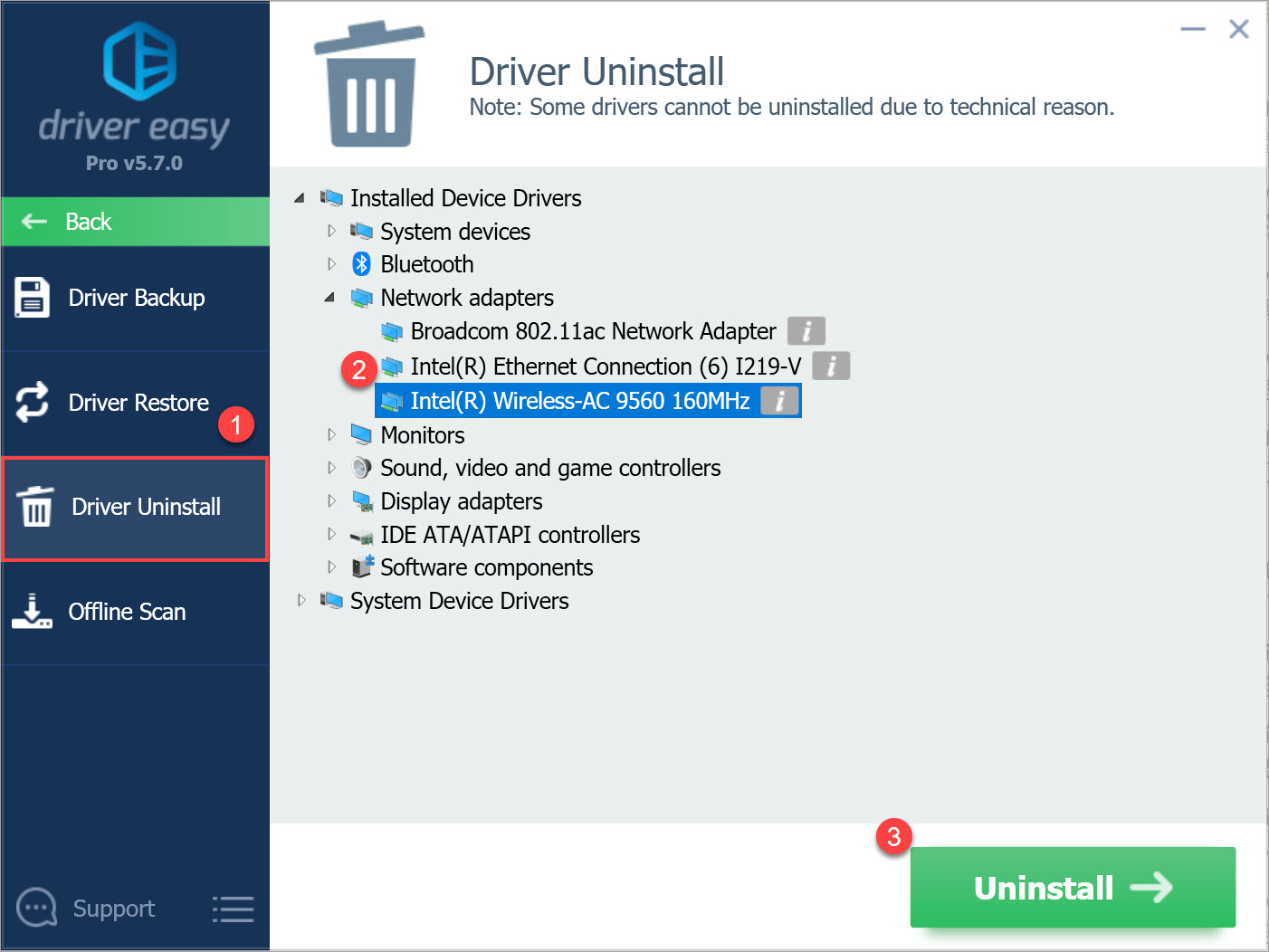Show info for Intel Wireless-AC 9560 160MHz
Image resolution: width=1269 pixels, height=952 pixels.
click(779, 400)
